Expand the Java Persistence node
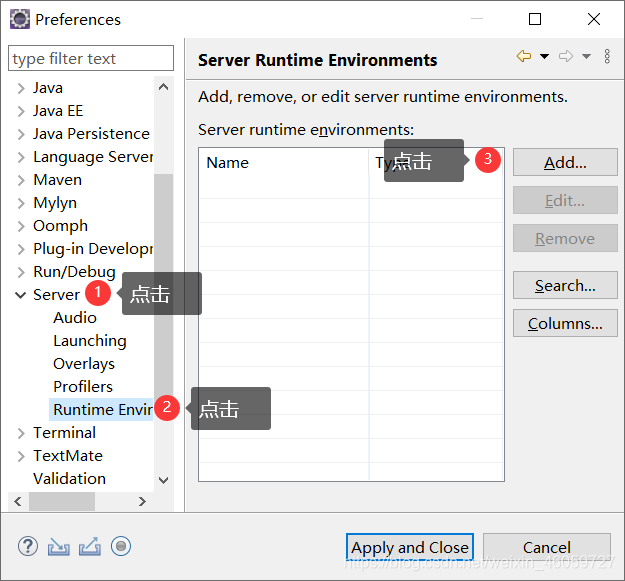Image resolution: width=625 pixels, height=581 pixels. pyautogui.click(x=21, y=134)
